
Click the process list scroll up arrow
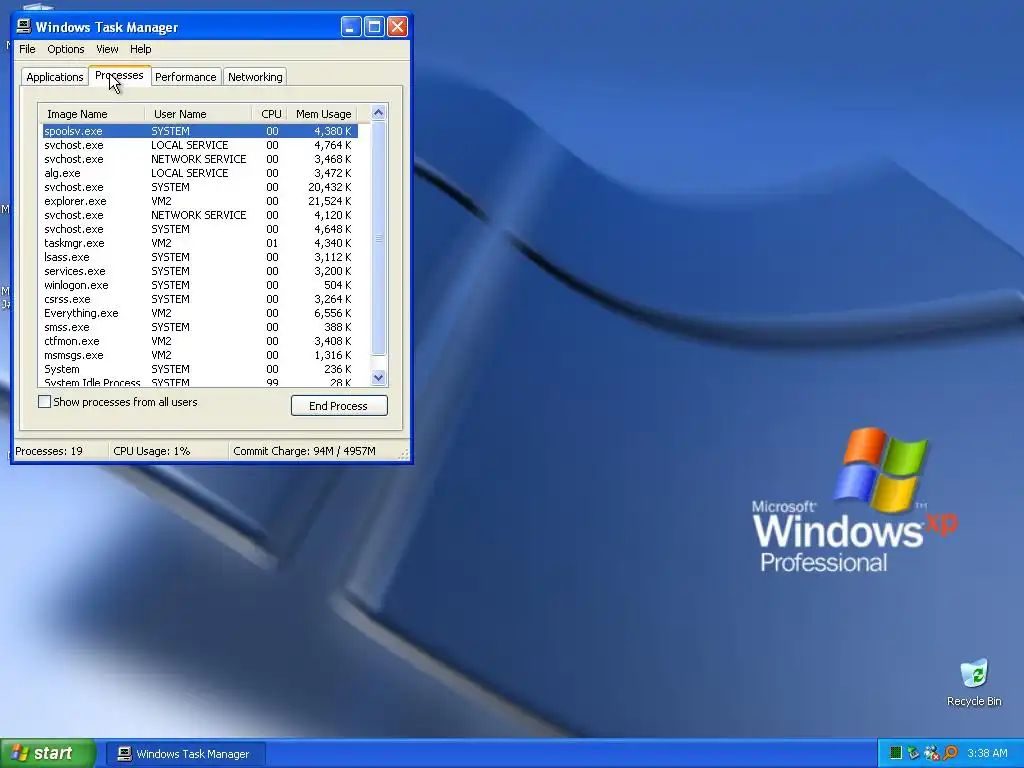click(x=379, y=112)
